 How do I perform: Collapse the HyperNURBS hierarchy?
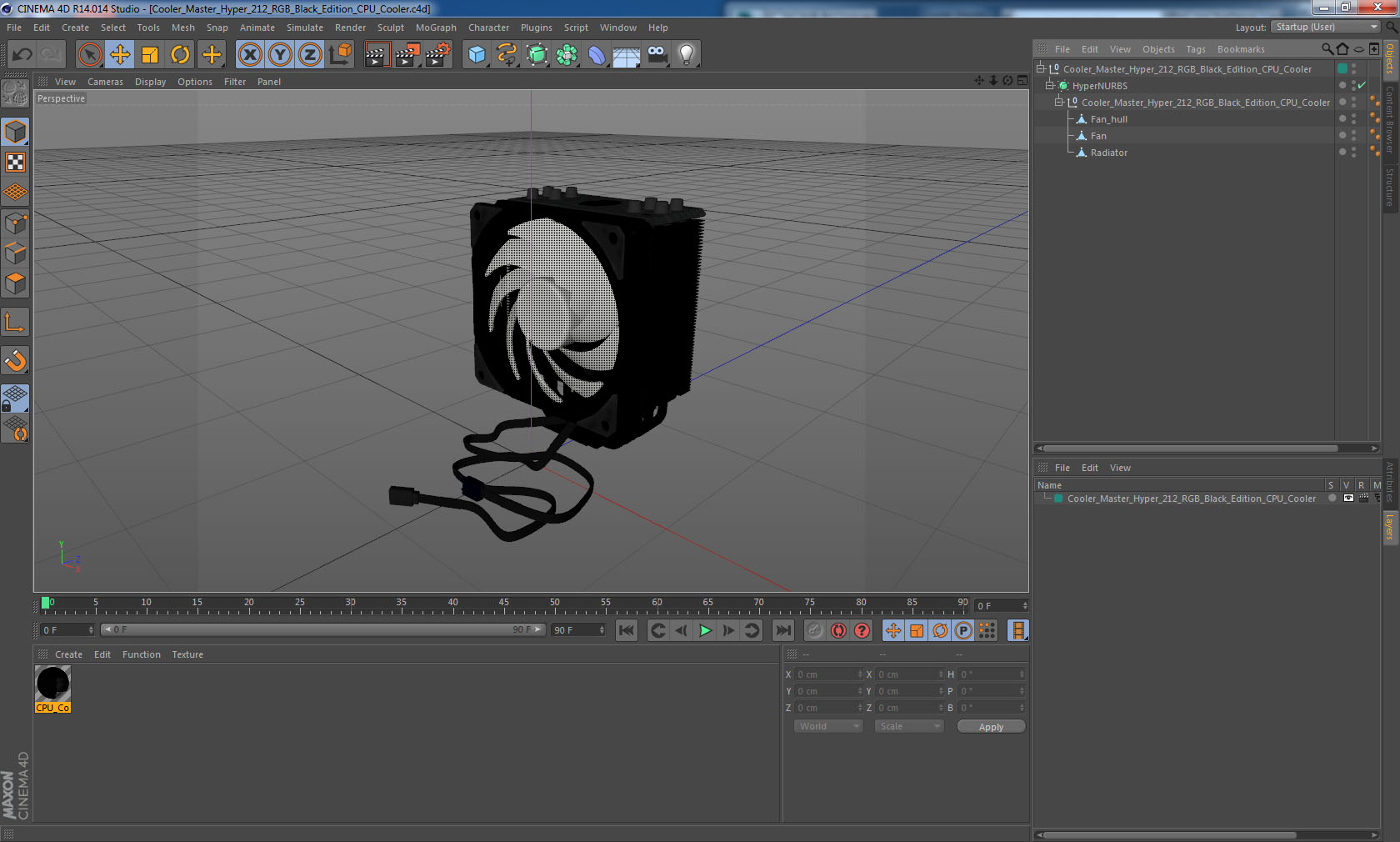(1050, 86)
